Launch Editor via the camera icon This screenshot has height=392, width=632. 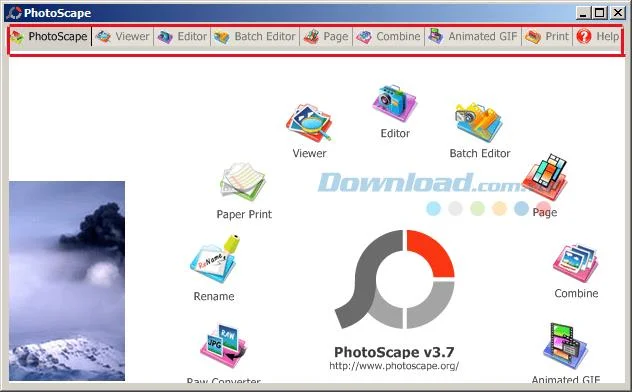pos(394,103)
